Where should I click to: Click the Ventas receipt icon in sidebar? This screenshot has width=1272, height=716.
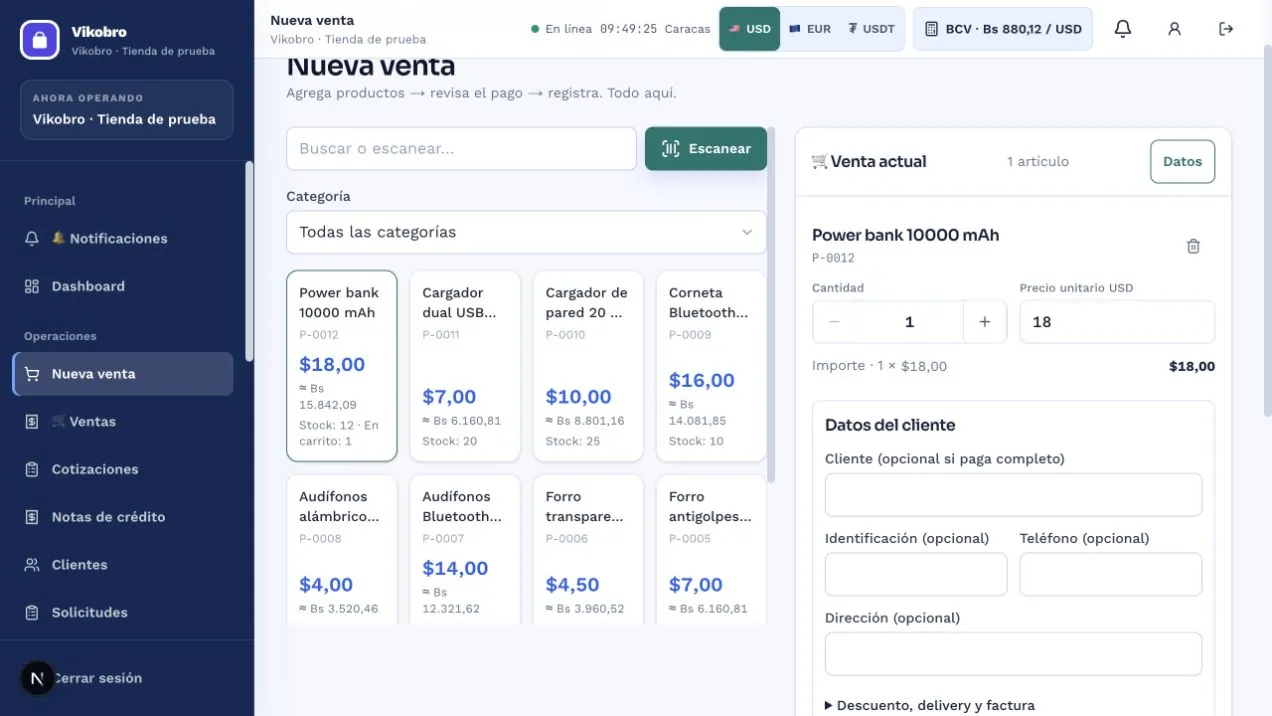(x=32, y=422)
